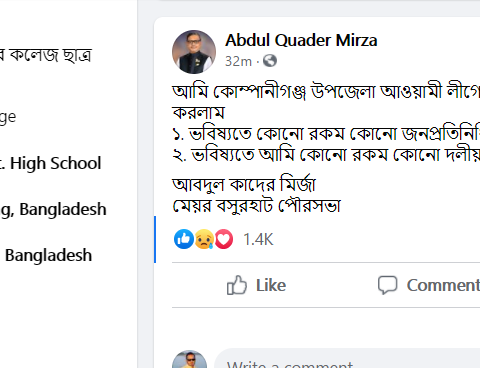Click the first line of Bengali post text
This screenshot has height=368, width=480.
click(326, 91)
